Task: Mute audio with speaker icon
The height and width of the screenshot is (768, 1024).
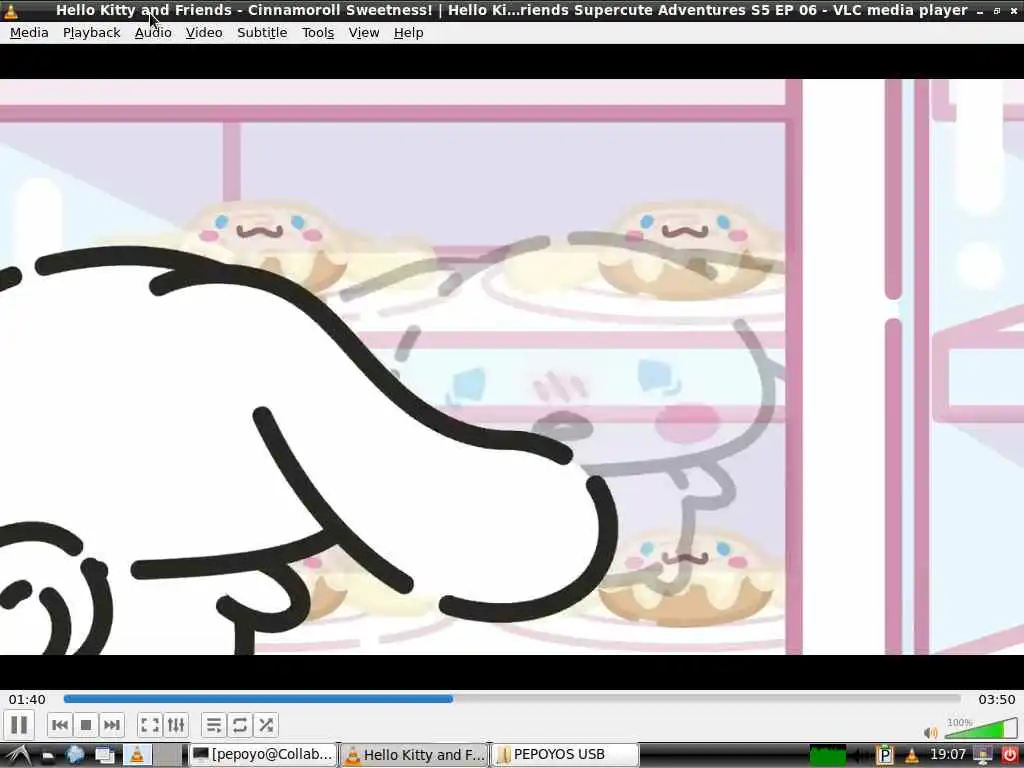Action: (931, 732)
